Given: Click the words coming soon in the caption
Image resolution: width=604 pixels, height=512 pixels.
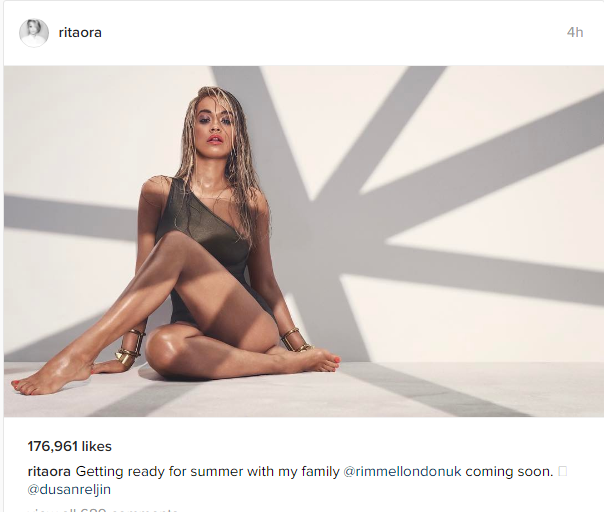Looking at the screenshot, I should point(509,472).
